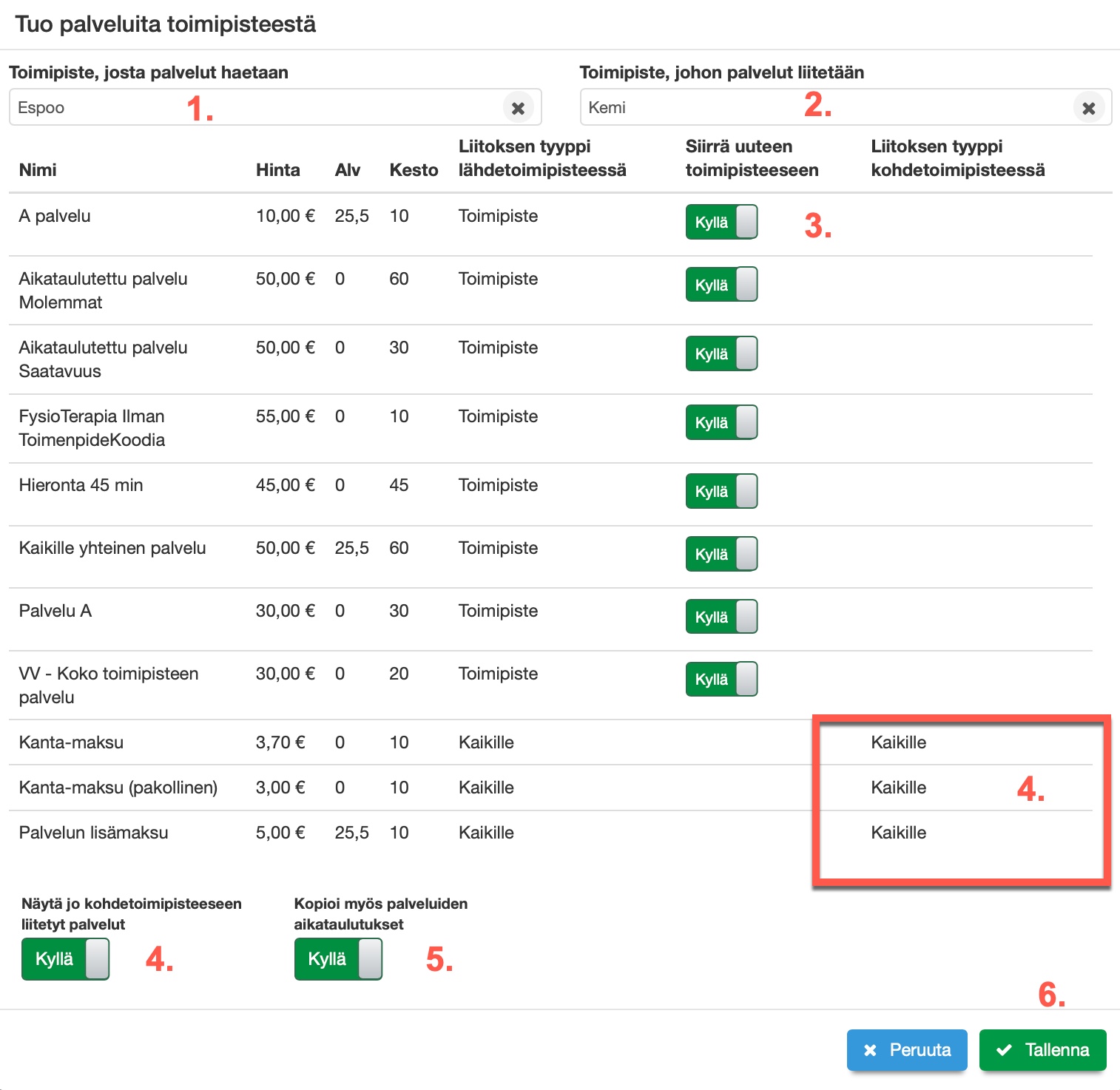Toggle showing already linked services

tap(65, 959)
